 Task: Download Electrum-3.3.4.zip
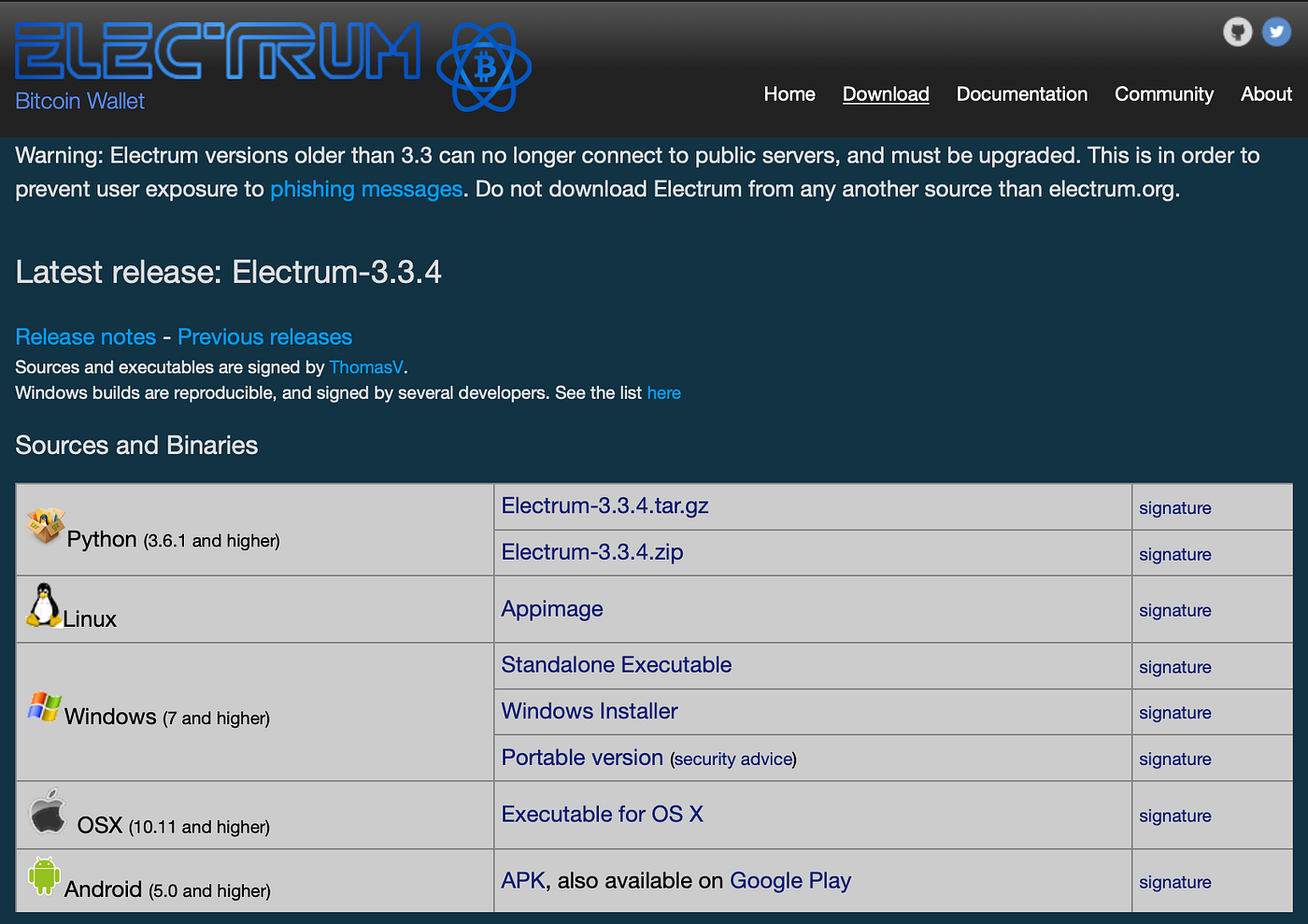point(592,552)
